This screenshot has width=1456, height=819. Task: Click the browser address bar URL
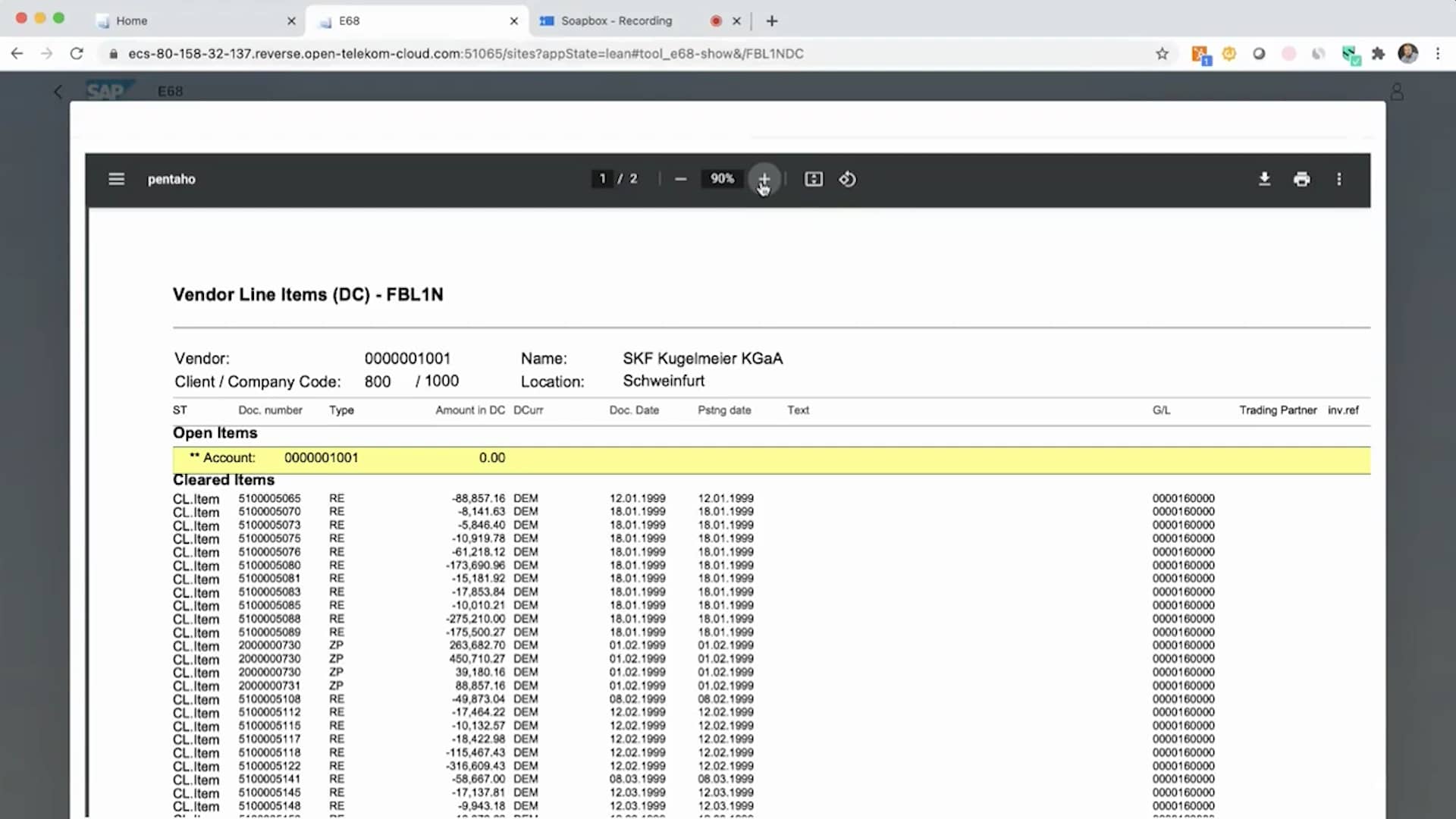pyautogui.click(x=466, y=54)
